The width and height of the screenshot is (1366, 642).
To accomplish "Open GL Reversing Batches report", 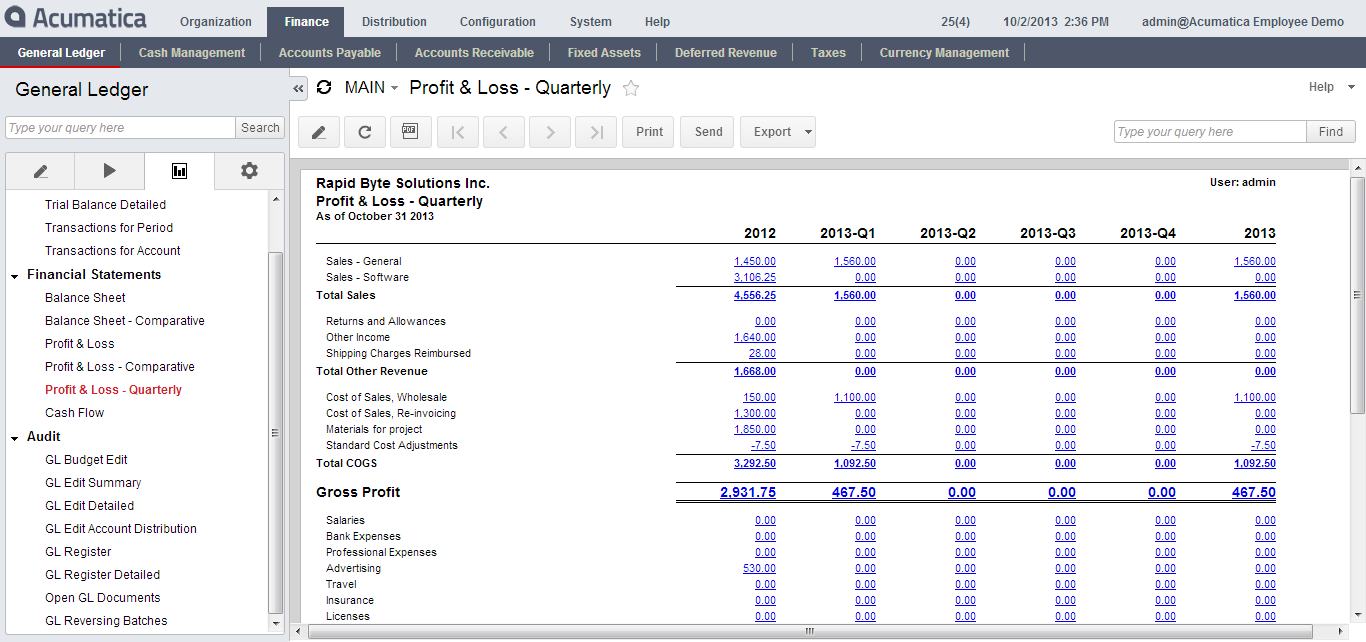I will point(106,621).
